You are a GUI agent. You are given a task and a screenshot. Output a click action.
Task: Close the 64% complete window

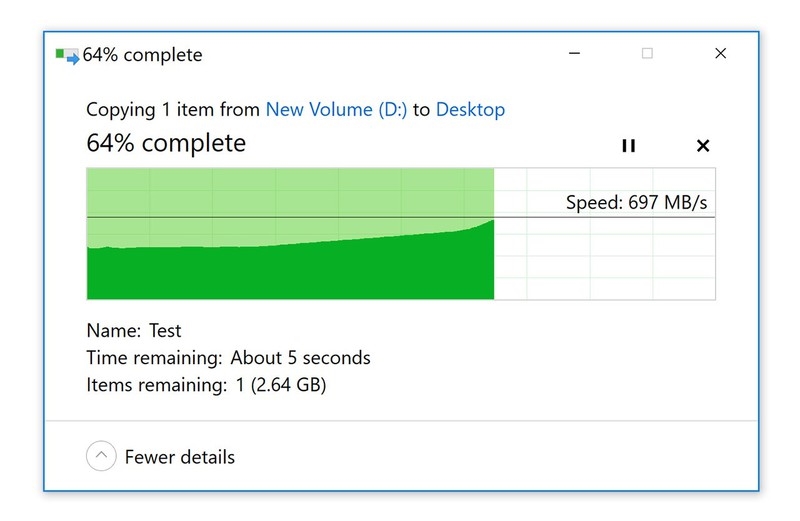pos(720,53)
